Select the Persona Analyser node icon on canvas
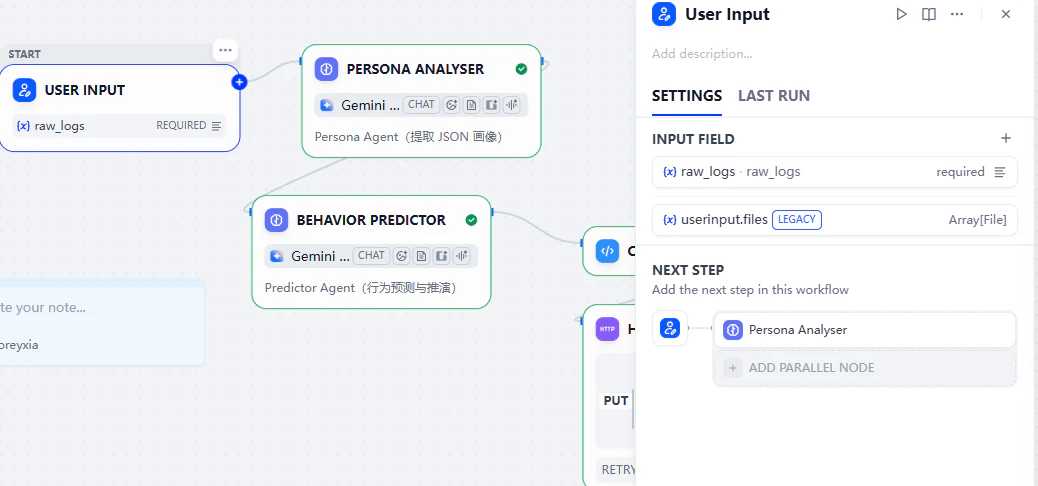The image size is (1038, 486). 326,69
